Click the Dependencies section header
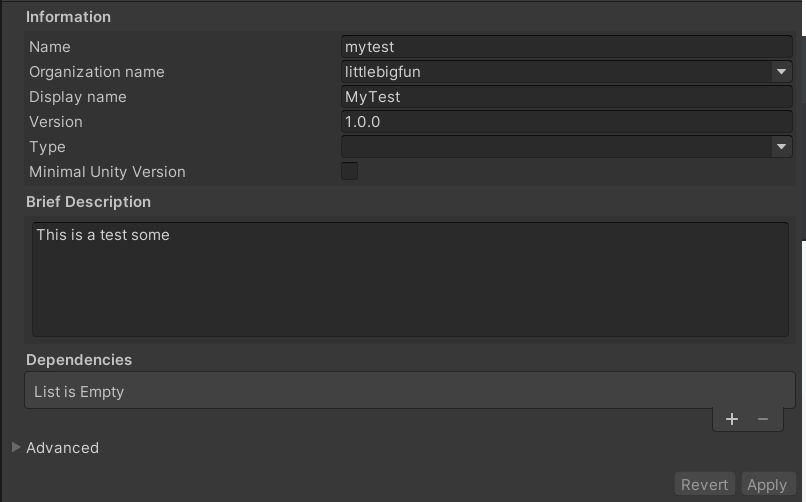 (x=79, y=360)
